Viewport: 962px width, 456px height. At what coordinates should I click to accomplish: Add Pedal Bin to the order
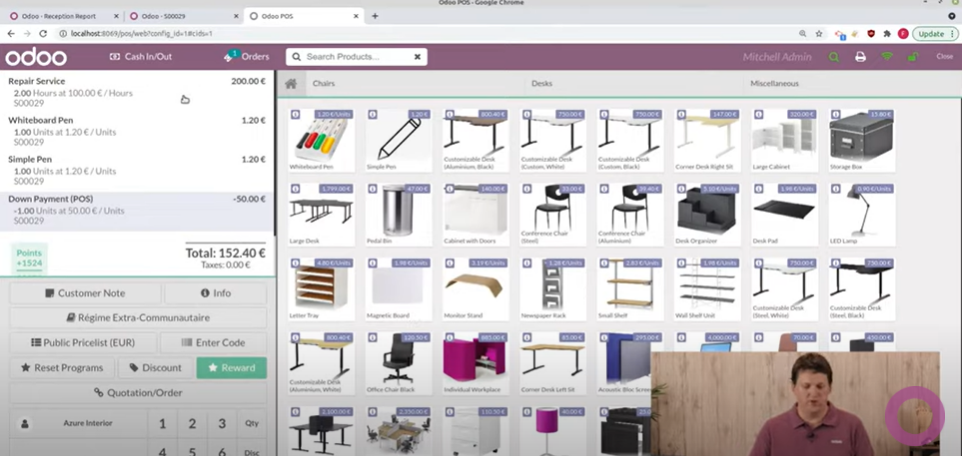[x=398, y=214]
